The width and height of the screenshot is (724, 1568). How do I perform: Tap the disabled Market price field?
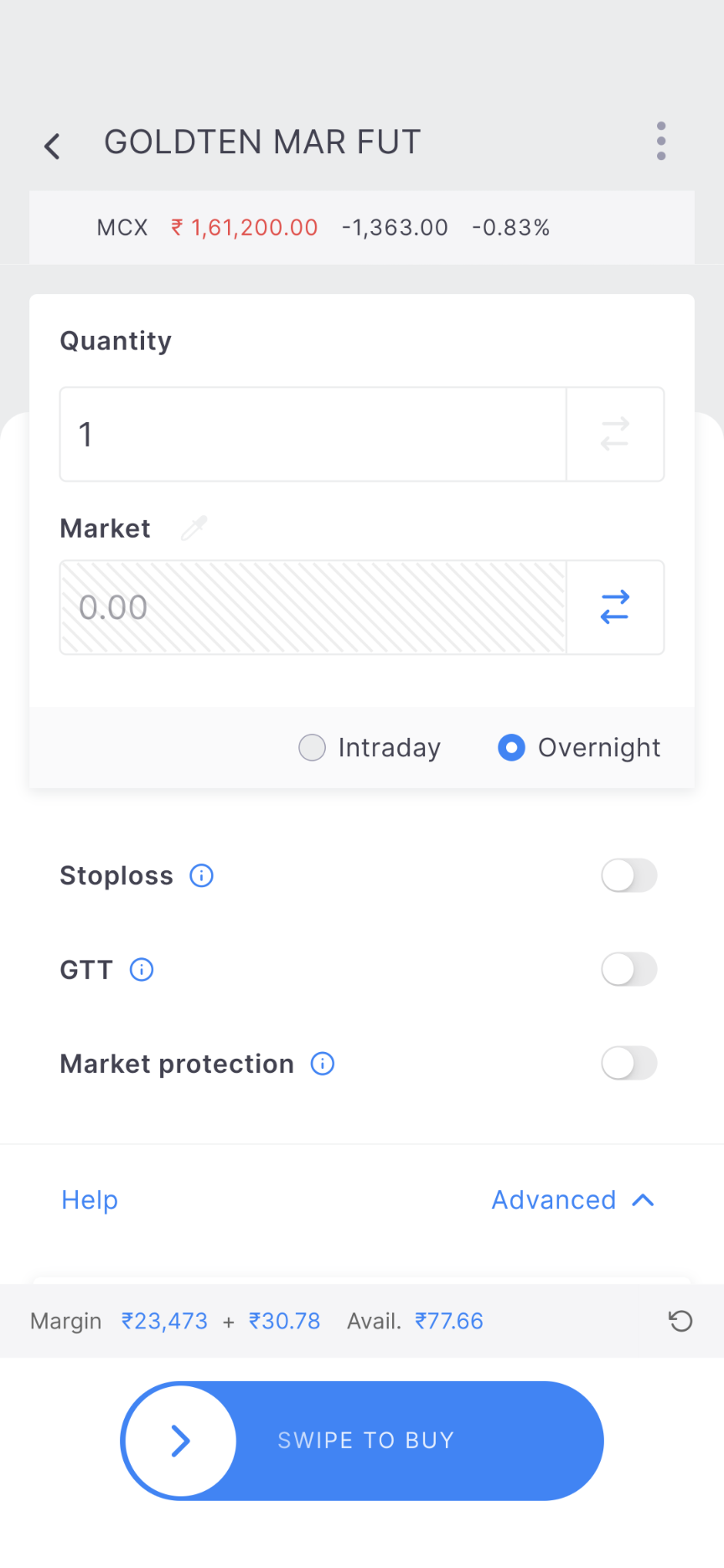pyautogui.click(x=313, y=607)
